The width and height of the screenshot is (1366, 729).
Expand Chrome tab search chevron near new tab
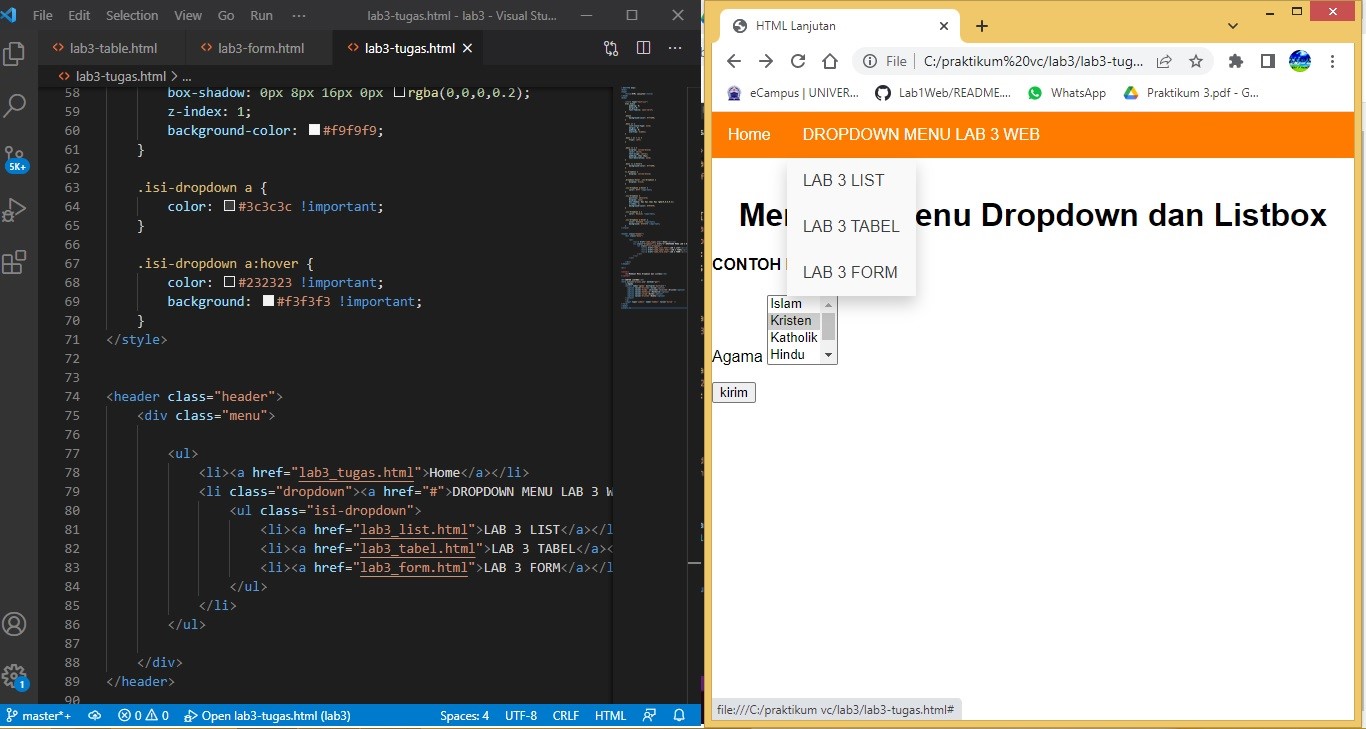(x=1233, y=25)
